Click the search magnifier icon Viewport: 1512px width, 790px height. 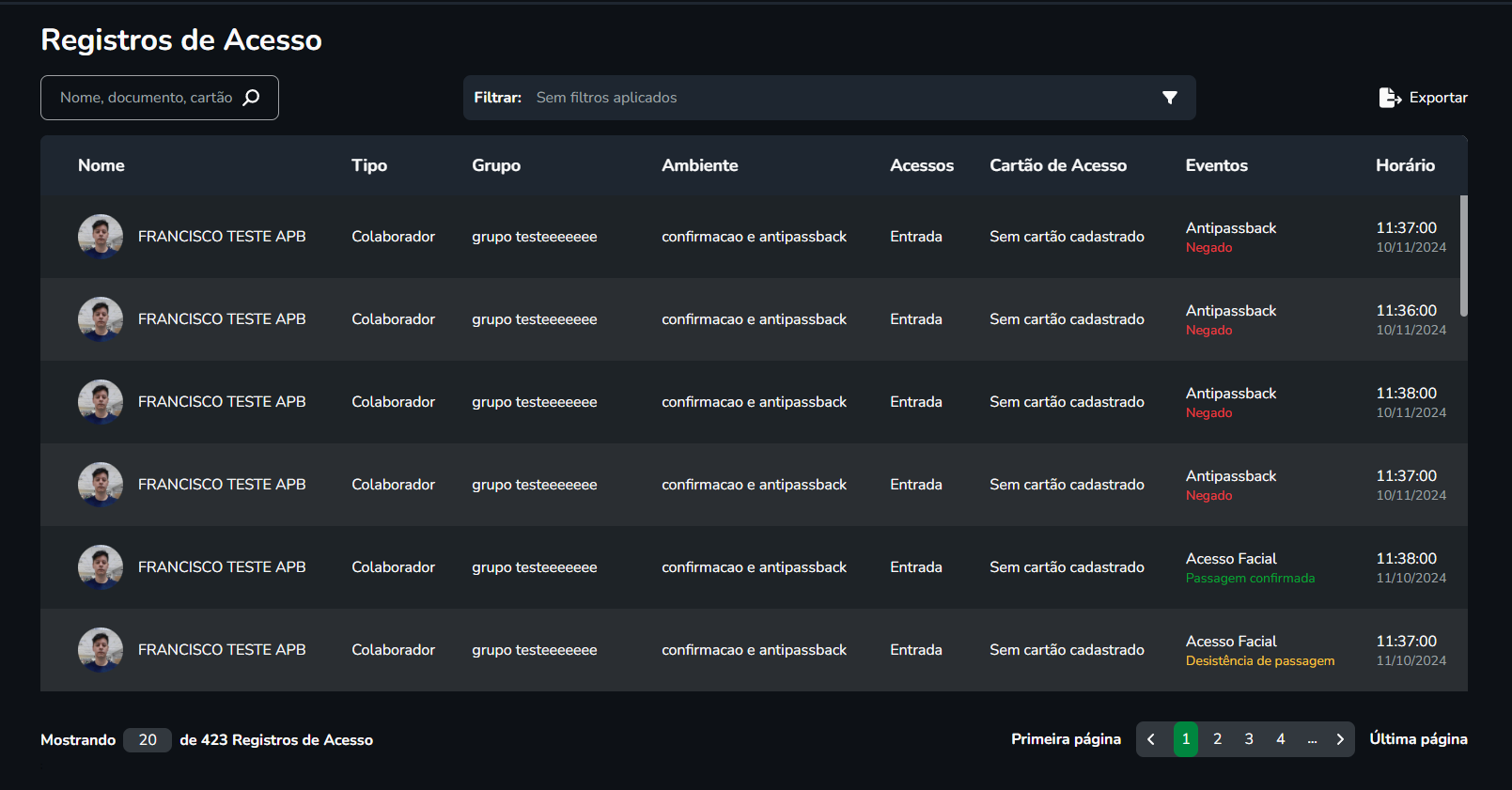click(x=251, y=98)
